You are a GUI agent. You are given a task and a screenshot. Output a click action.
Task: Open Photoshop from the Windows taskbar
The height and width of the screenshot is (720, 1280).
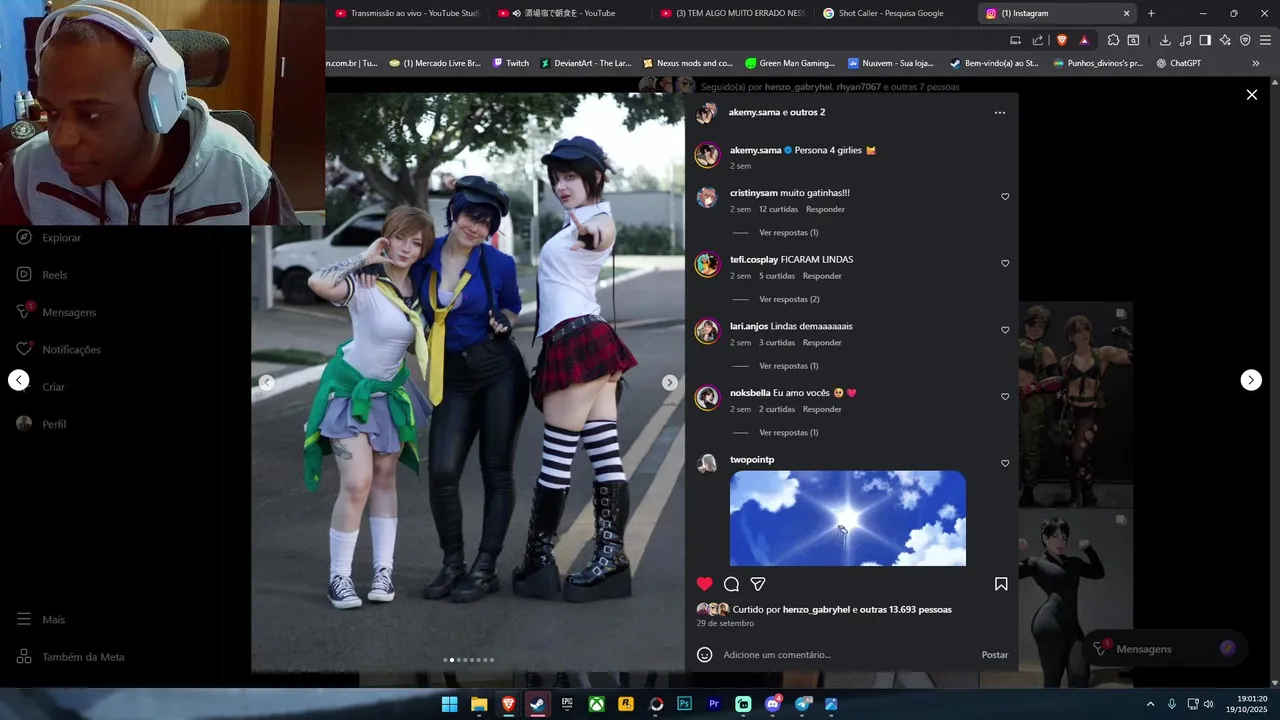[685, 704]
